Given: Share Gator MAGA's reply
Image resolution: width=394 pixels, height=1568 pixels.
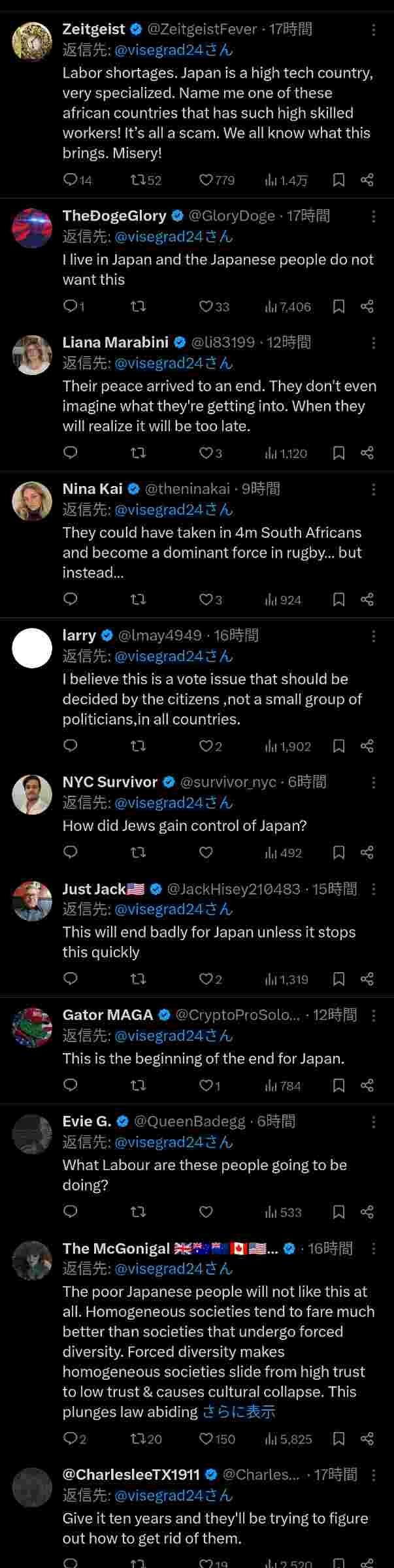Looking at the screenshot, I should point(367,1085).
